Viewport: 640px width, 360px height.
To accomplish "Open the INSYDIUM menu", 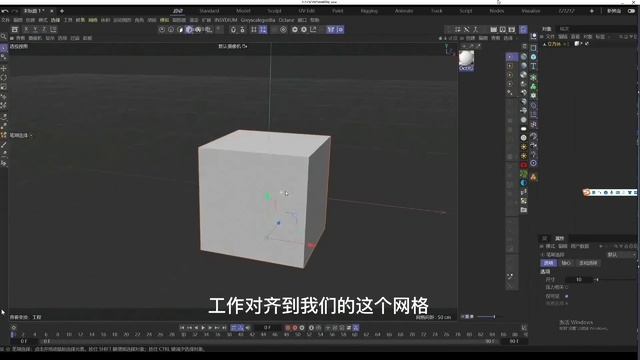I will 226,20.
